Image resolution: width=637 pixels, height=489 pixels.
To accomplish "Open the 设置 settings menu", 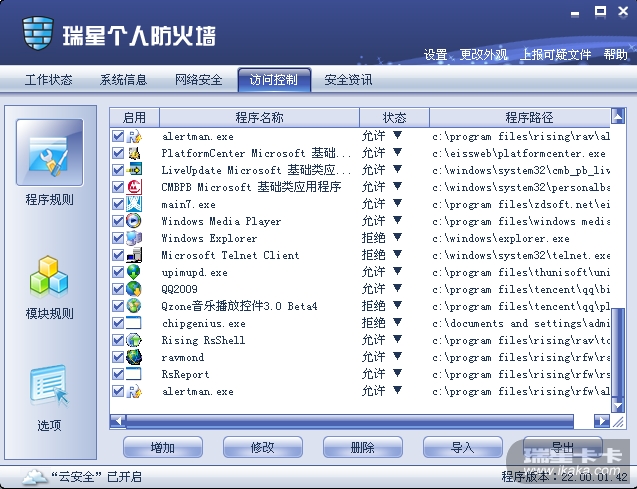I will pyautogui.click(x=436, y=54).
